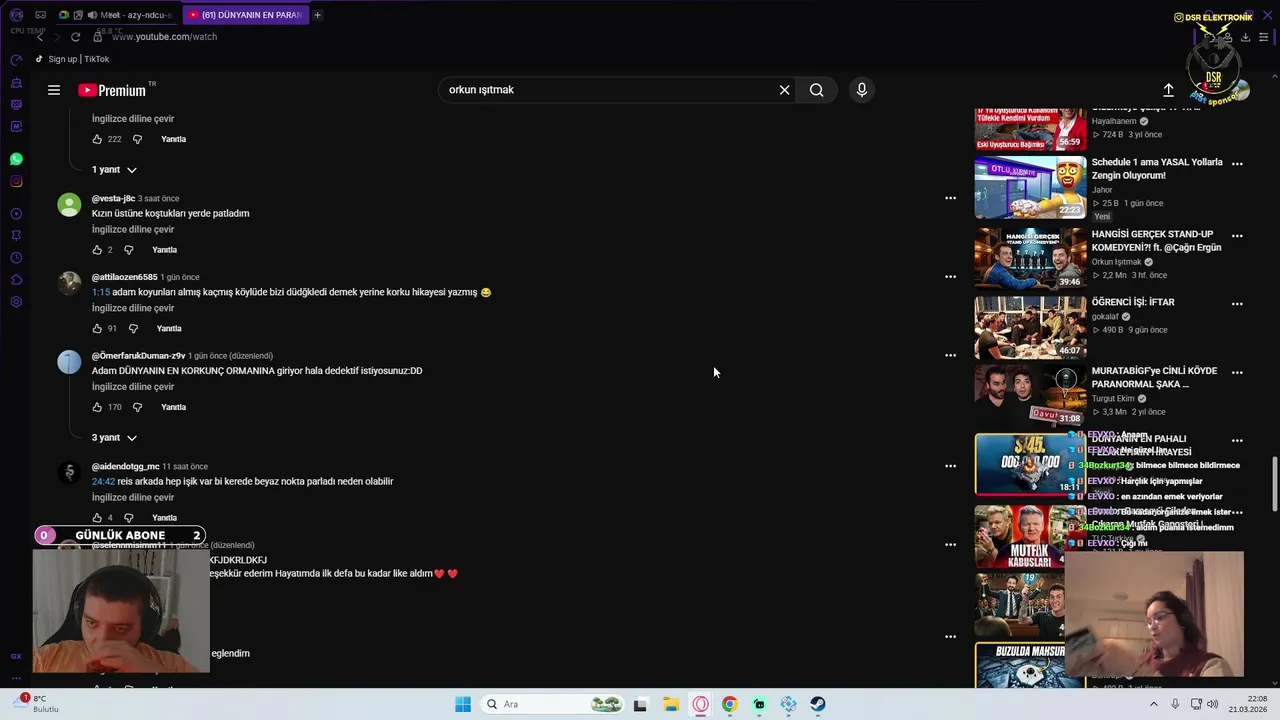
Task: Dislike the comment by @aidendotgg_mc
Action: pyautogui.click(x=128, y=518)
